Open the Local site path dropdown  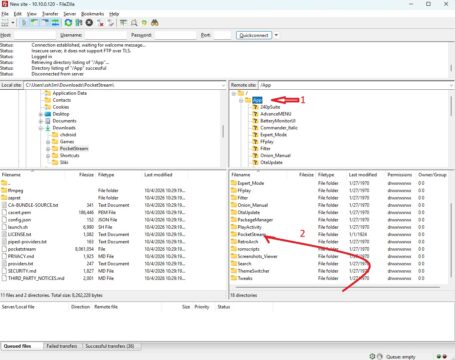pyautogui.click(x=223, y=85)
